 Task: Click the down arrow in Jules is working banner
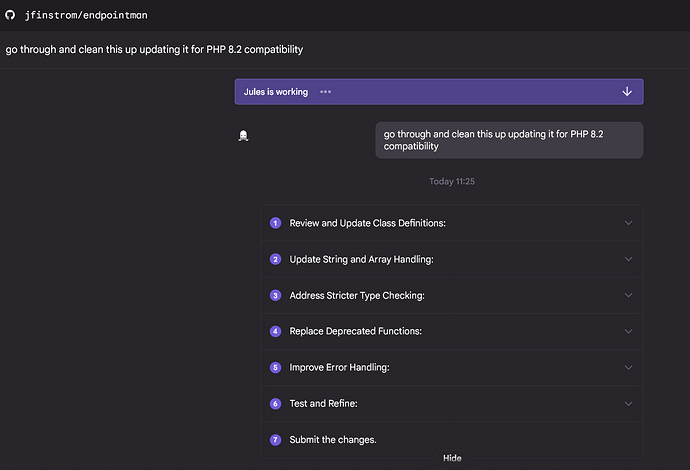[627, 92]
